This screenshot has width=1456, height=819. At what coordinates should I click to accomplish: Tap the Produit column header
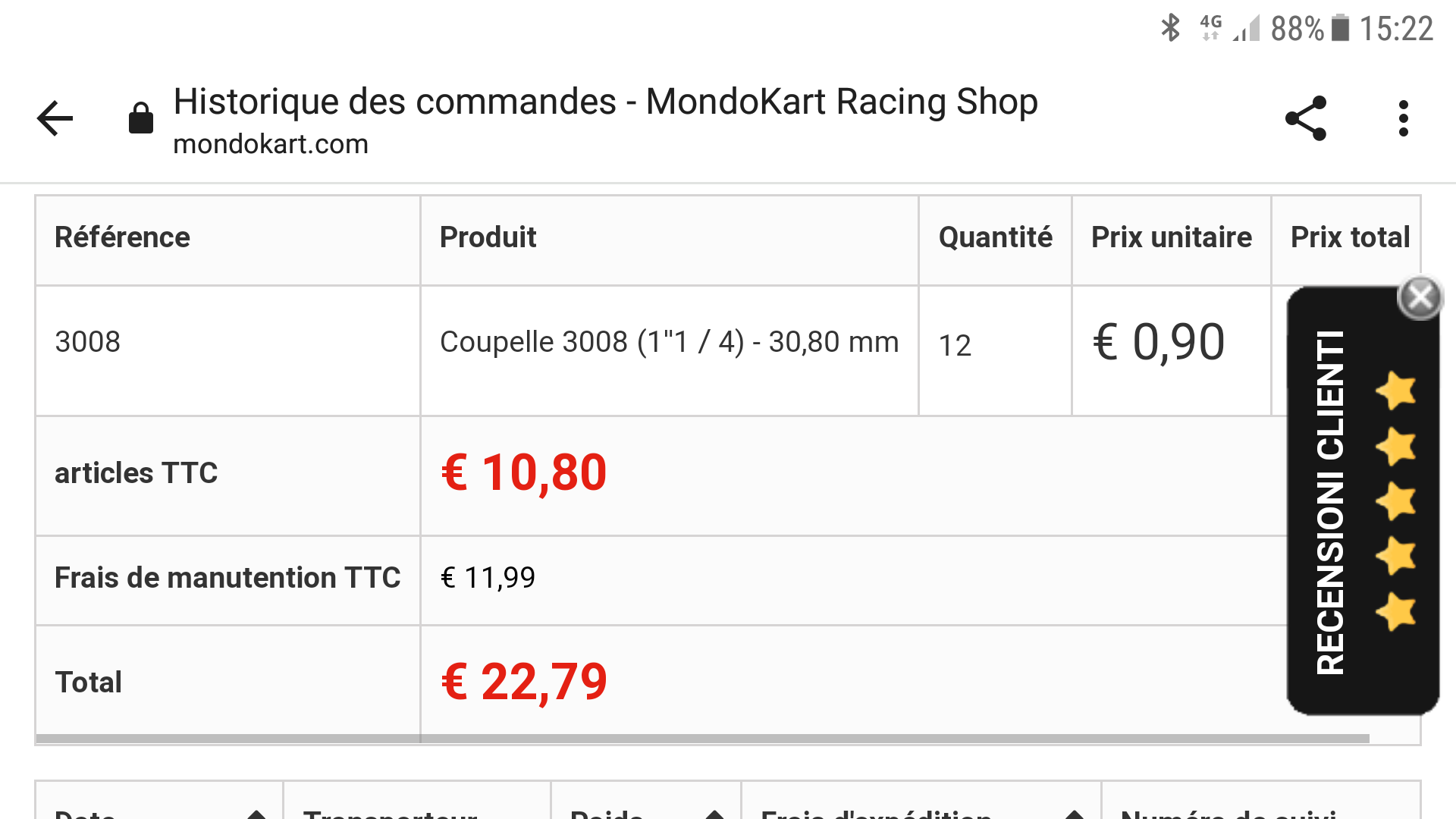(x=488, y=237)
